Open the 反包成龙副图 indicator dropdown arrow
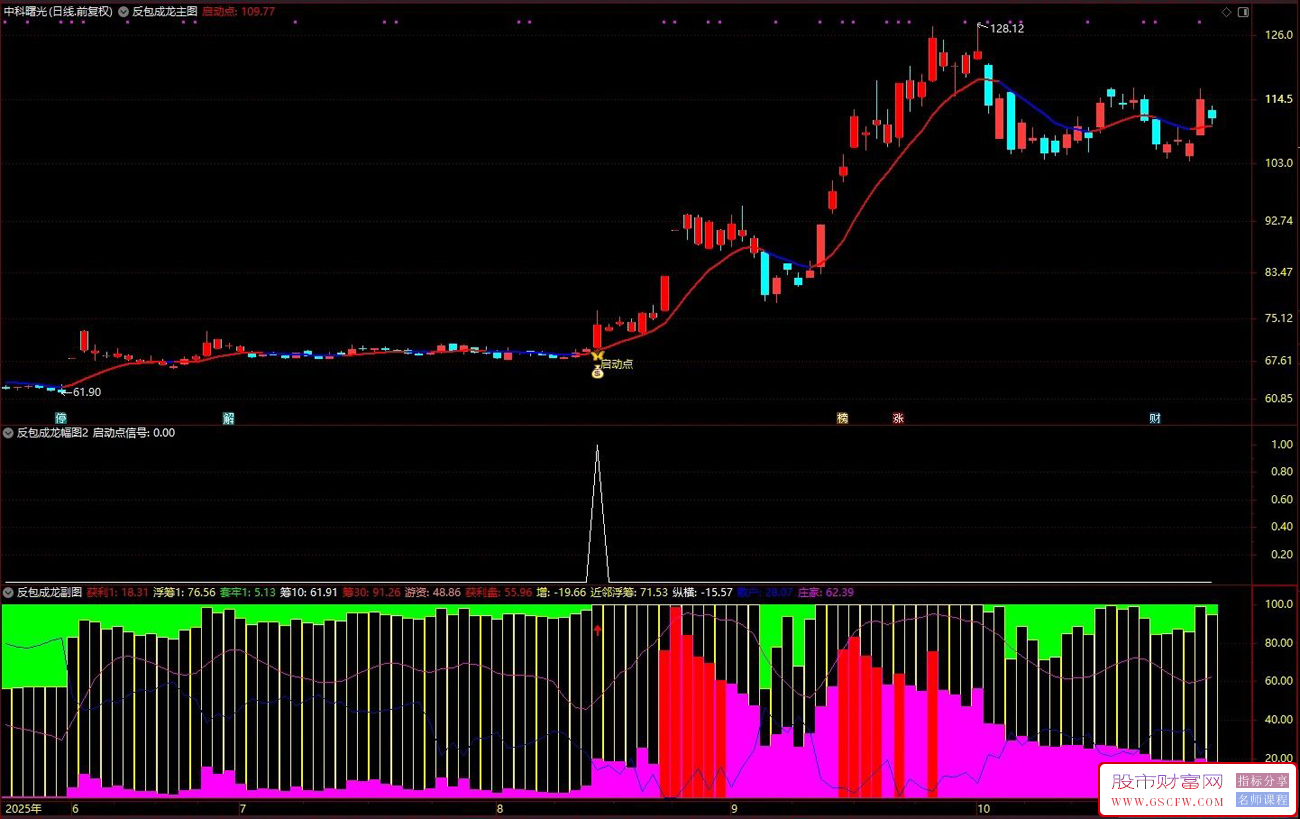Viewport: 1300px width, 819px height. click(x=9, y=593)
